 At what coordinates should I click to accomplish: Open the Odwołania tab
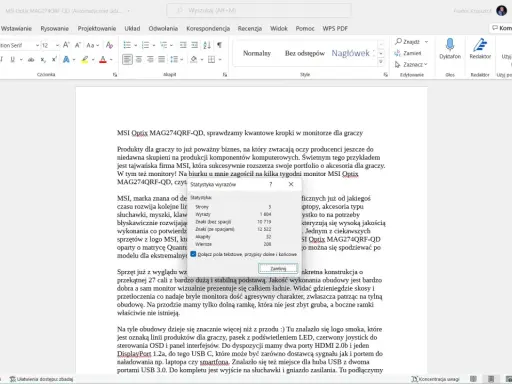click(163, 29)
